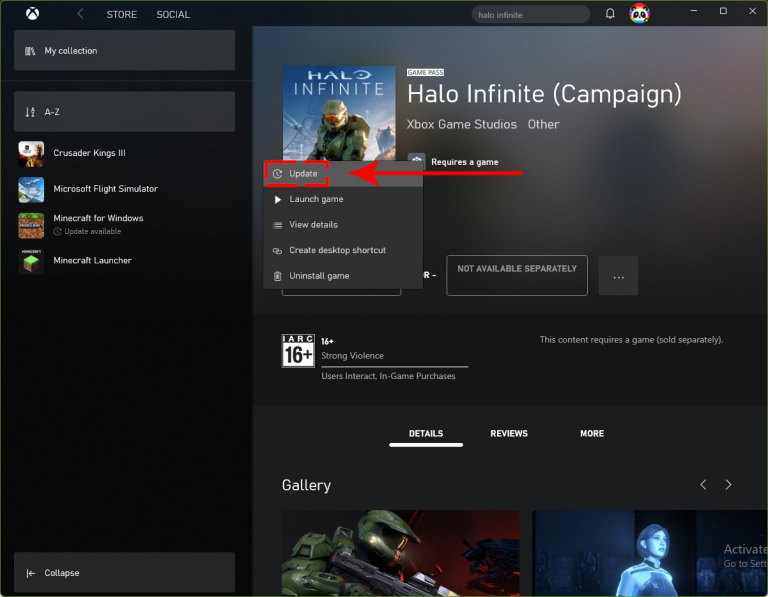
Task: Click the GAME PASS badge
Action: [x=425, y=72]
